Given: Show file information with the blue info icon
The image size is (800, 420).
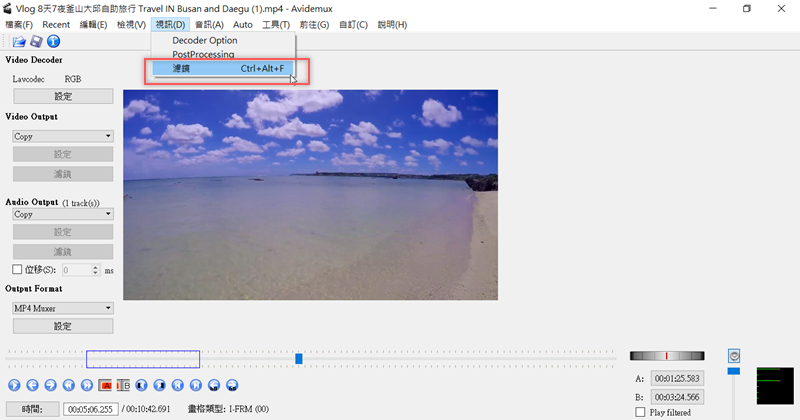Looking at the screenshot, I should [54, 41].
